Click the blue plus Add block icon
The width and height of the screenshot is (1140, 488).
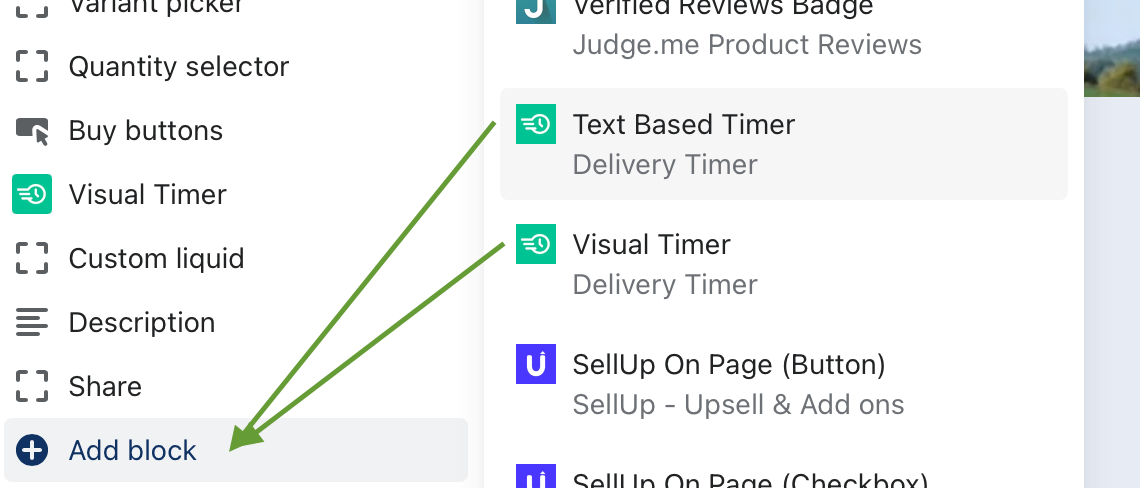click(x=32, y=450)
